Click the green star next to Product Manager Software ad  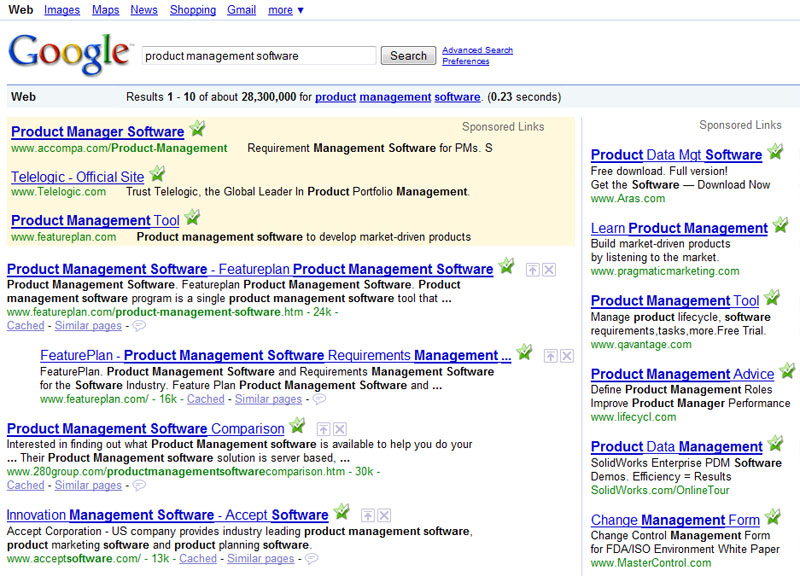pos(197,129)
